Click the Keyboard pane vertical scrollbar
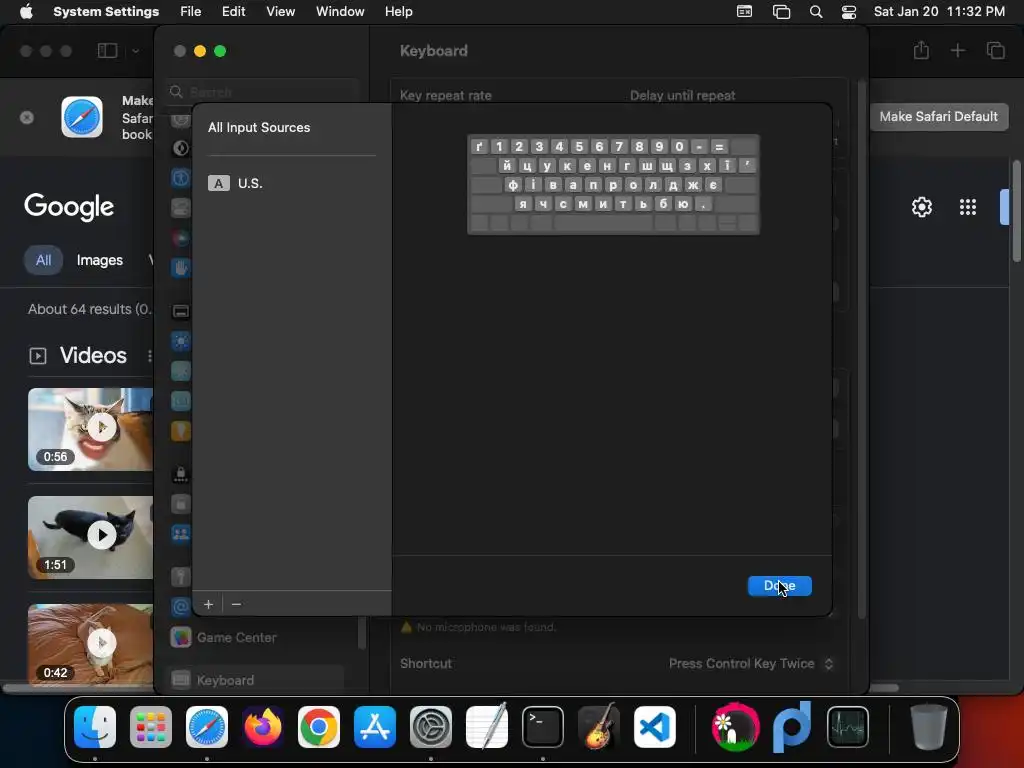This screenshot has height=768, width=1024. tap(861, 349)
